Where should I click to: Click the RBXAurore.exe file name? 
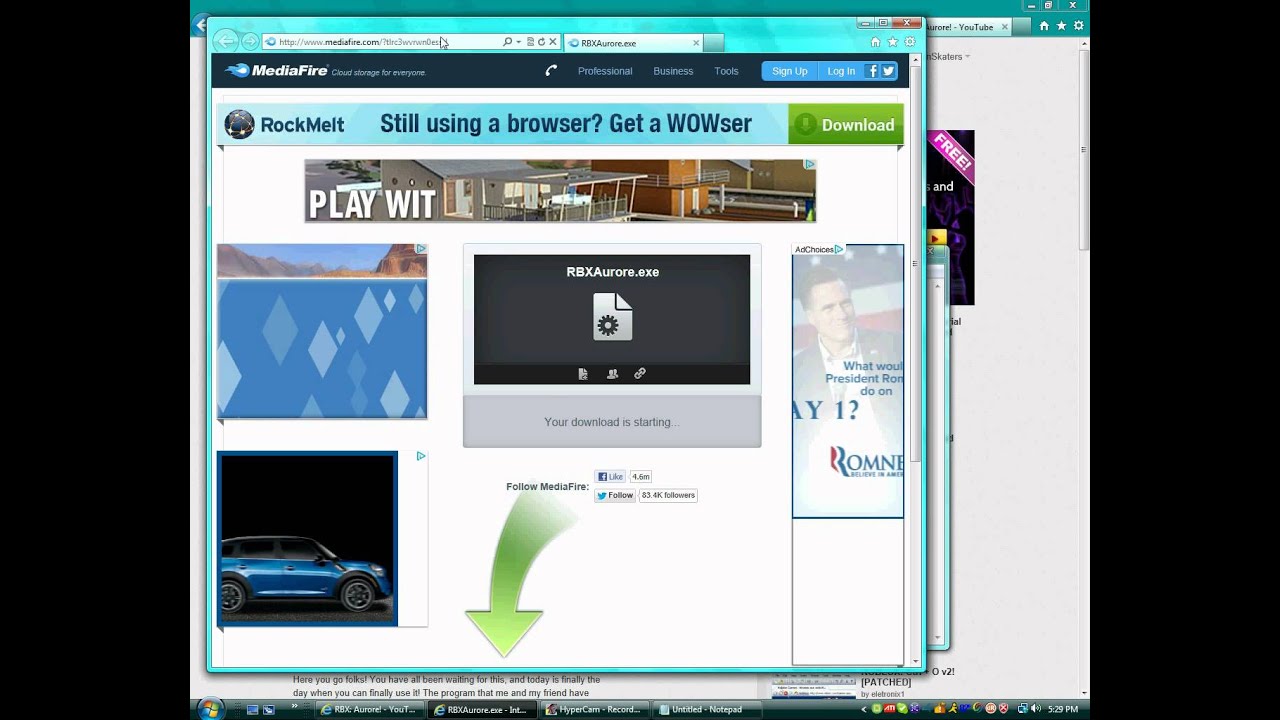point(612,272)
